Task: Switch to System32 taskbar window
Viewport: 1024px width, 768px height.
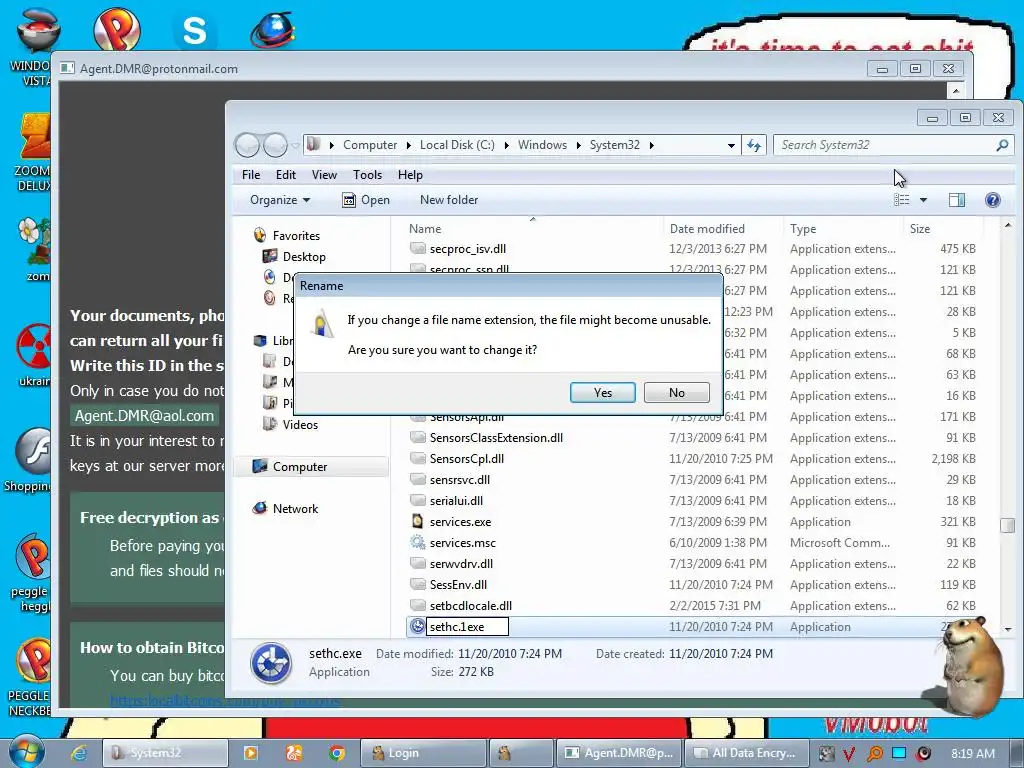Action: pos(165,753)
